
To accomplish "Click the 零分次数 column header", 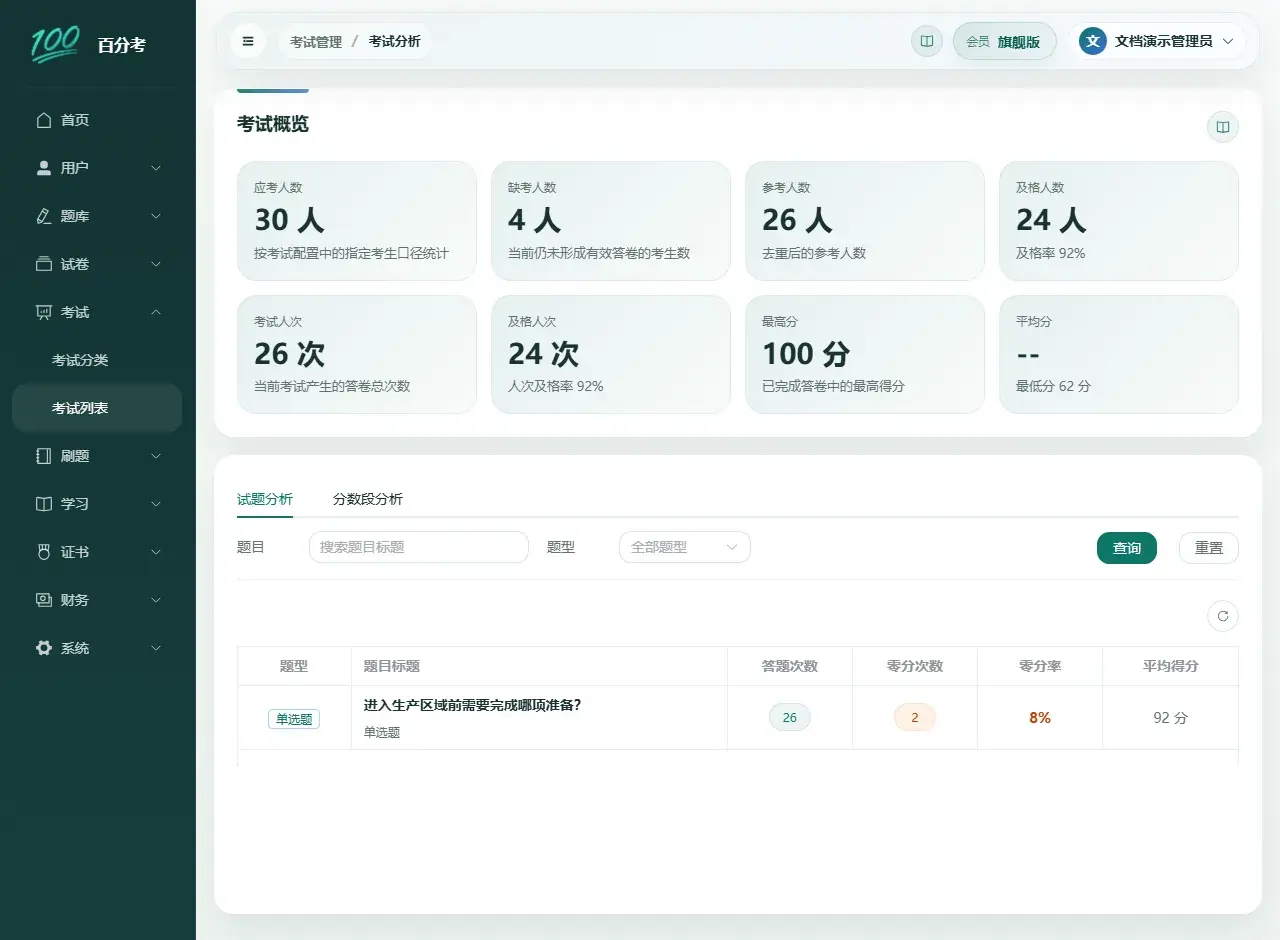I will (915, 666).
